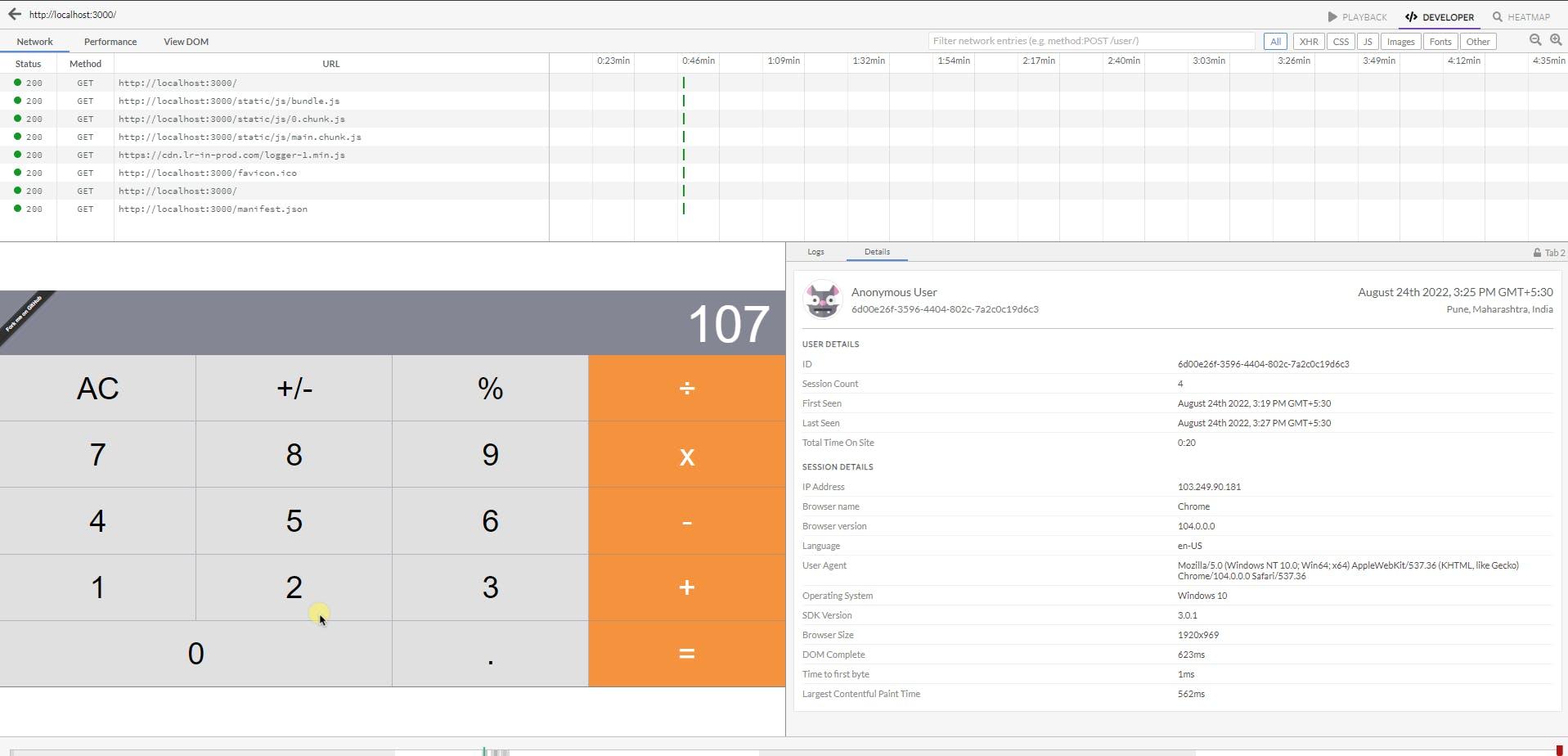This screenshot has height=756, width=1568.
Task: Filter network entries by XHR
Action: (x=1308, y=42)
